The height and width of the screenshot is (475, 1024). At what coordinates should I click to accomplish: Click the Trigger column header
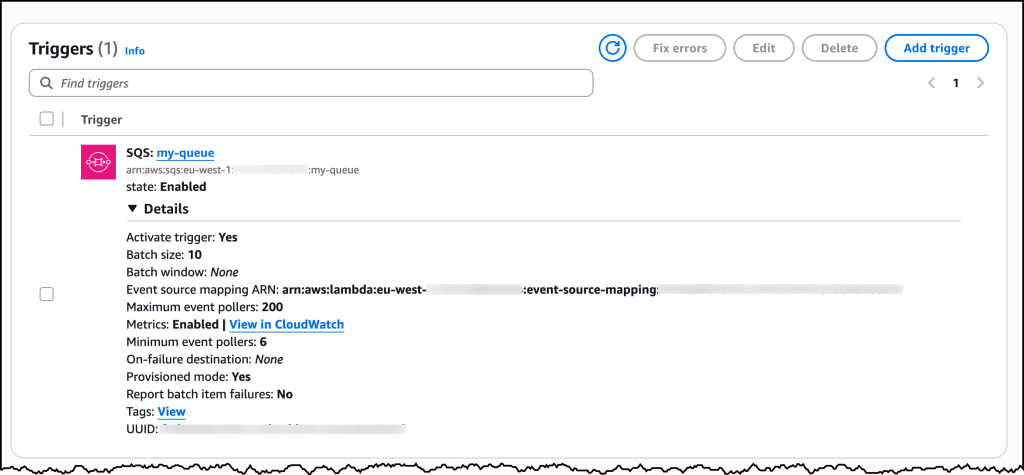pos(101,119)
